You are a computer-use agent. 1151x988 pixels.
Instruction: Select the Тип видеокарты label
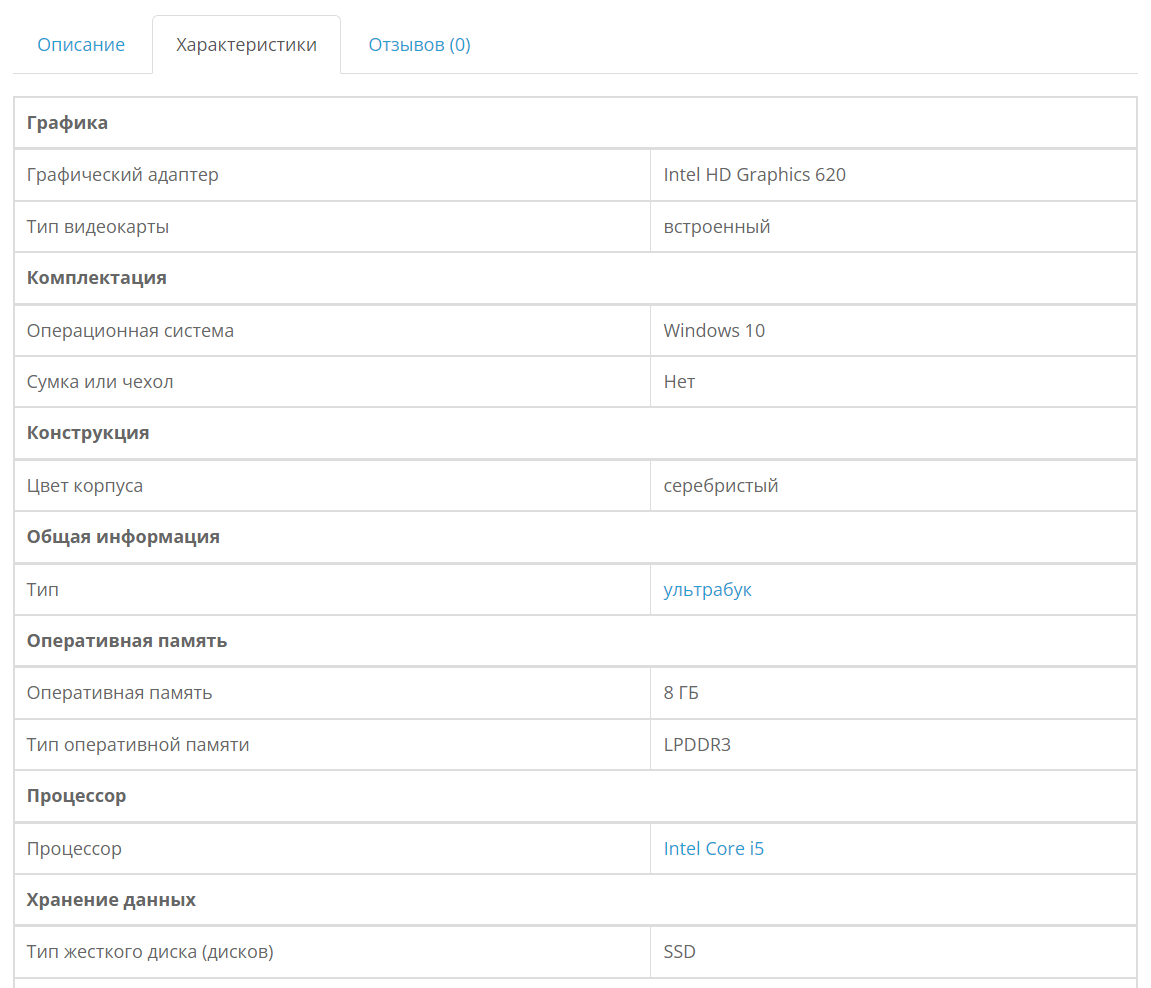pyautogui.click(x=98, y=227)
